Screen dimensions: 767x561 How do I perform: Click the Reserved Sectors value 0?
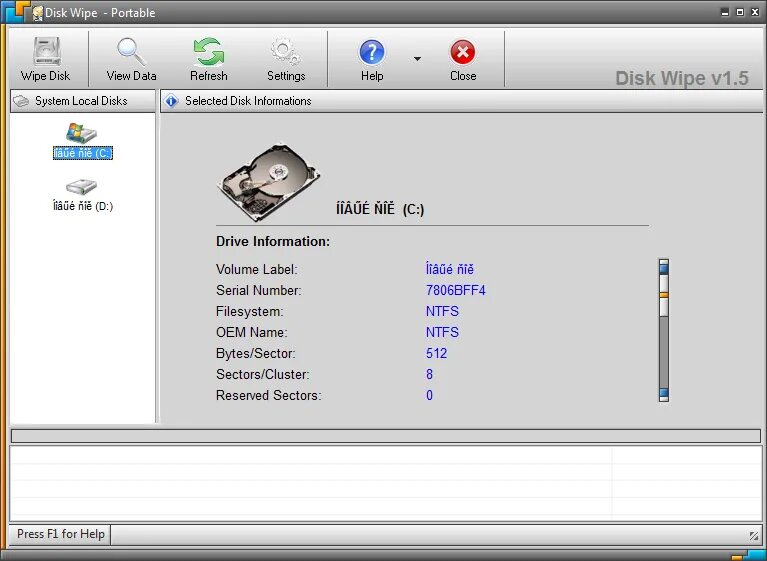(x=429, y=396)
